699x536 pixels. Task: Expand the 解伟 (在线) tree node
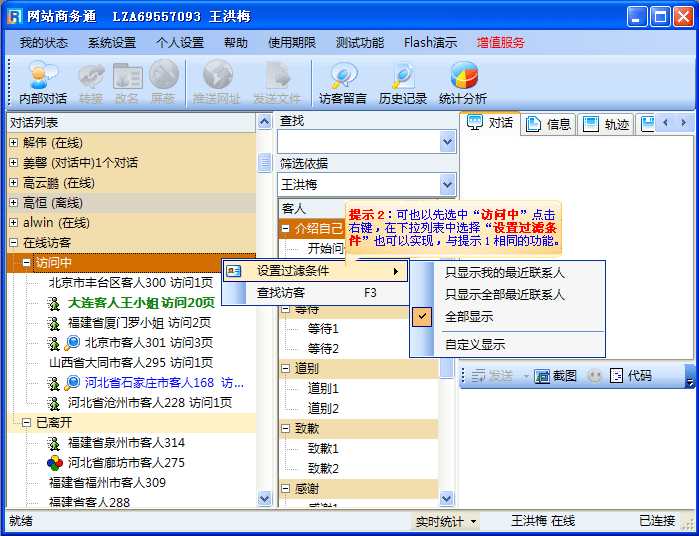click(13, 143)
